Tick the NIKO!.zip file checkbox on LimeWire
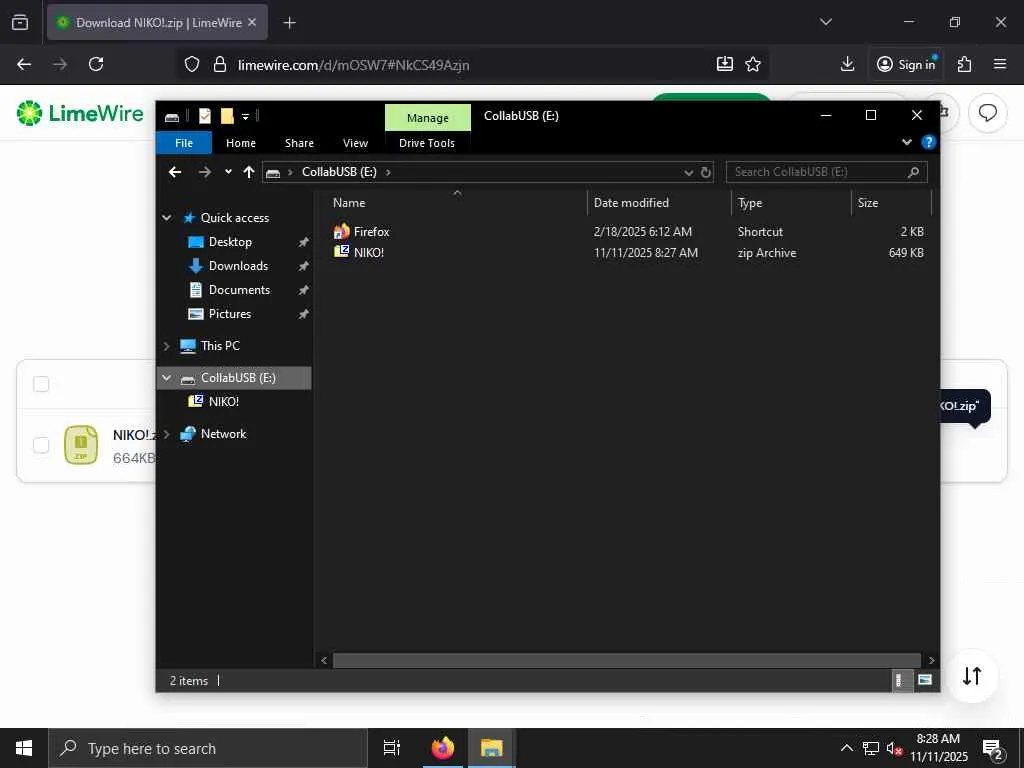 [x=41, y=445]
